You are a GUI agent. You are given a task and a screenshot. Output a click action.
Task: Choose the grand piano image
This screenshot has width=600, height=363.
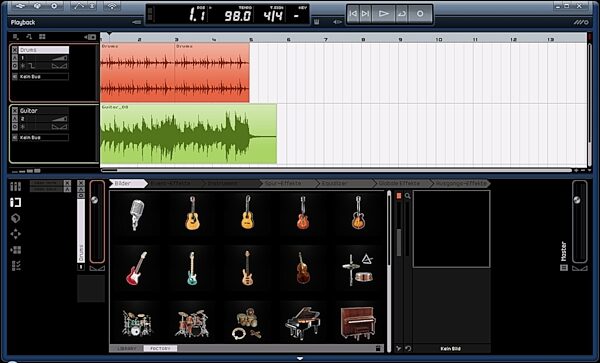coord(303,324)
